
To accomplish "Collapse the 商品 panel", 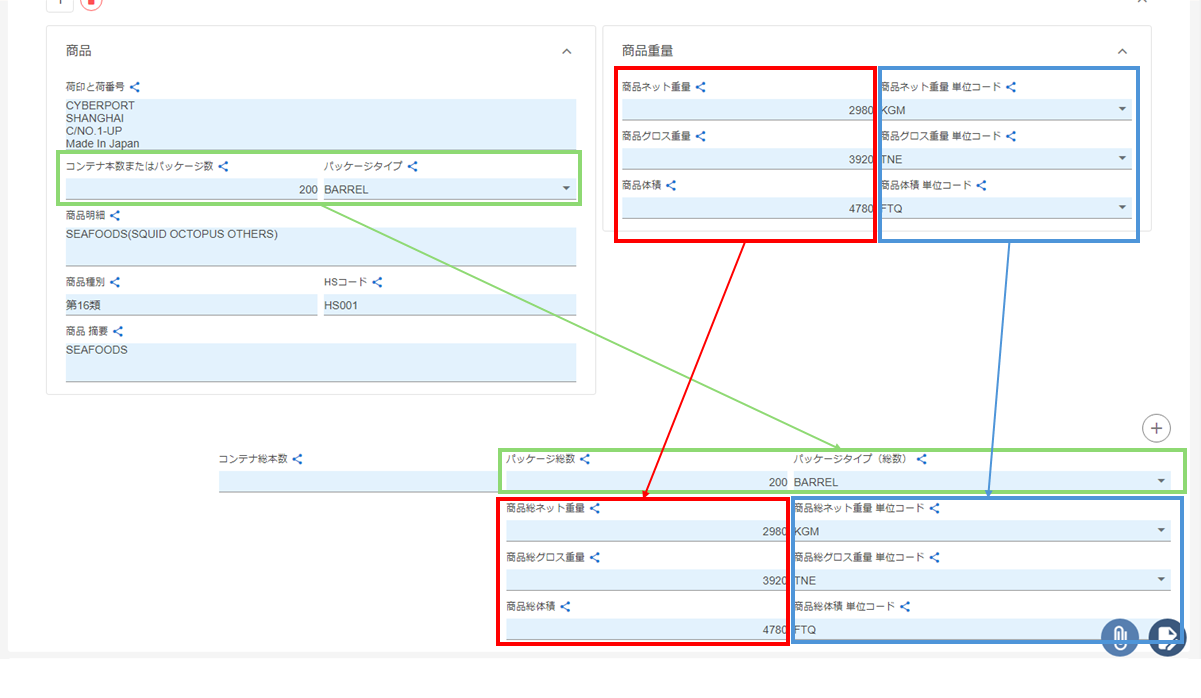I will (567, 51).
